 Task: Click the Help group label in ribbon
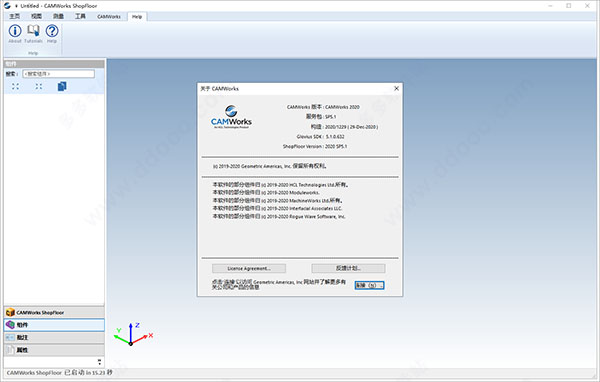coord(33,53)
